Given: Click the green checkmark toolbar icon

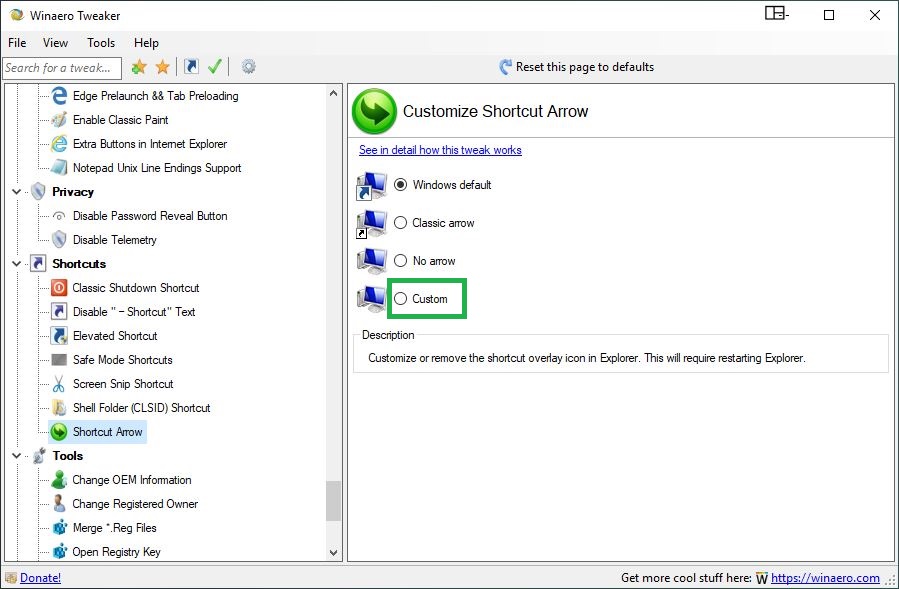Looking at the screenshot, I should point(214,67).
